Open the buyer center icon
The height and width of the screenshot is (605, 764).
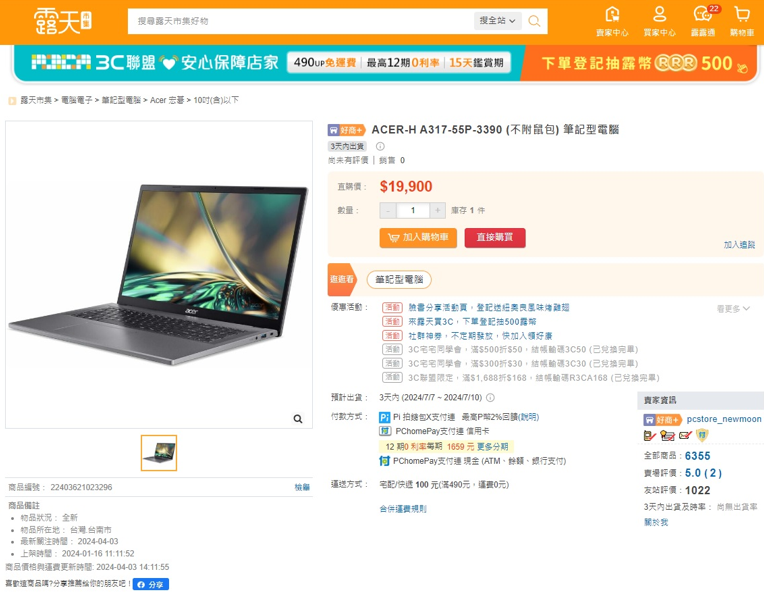pos(659,15)
